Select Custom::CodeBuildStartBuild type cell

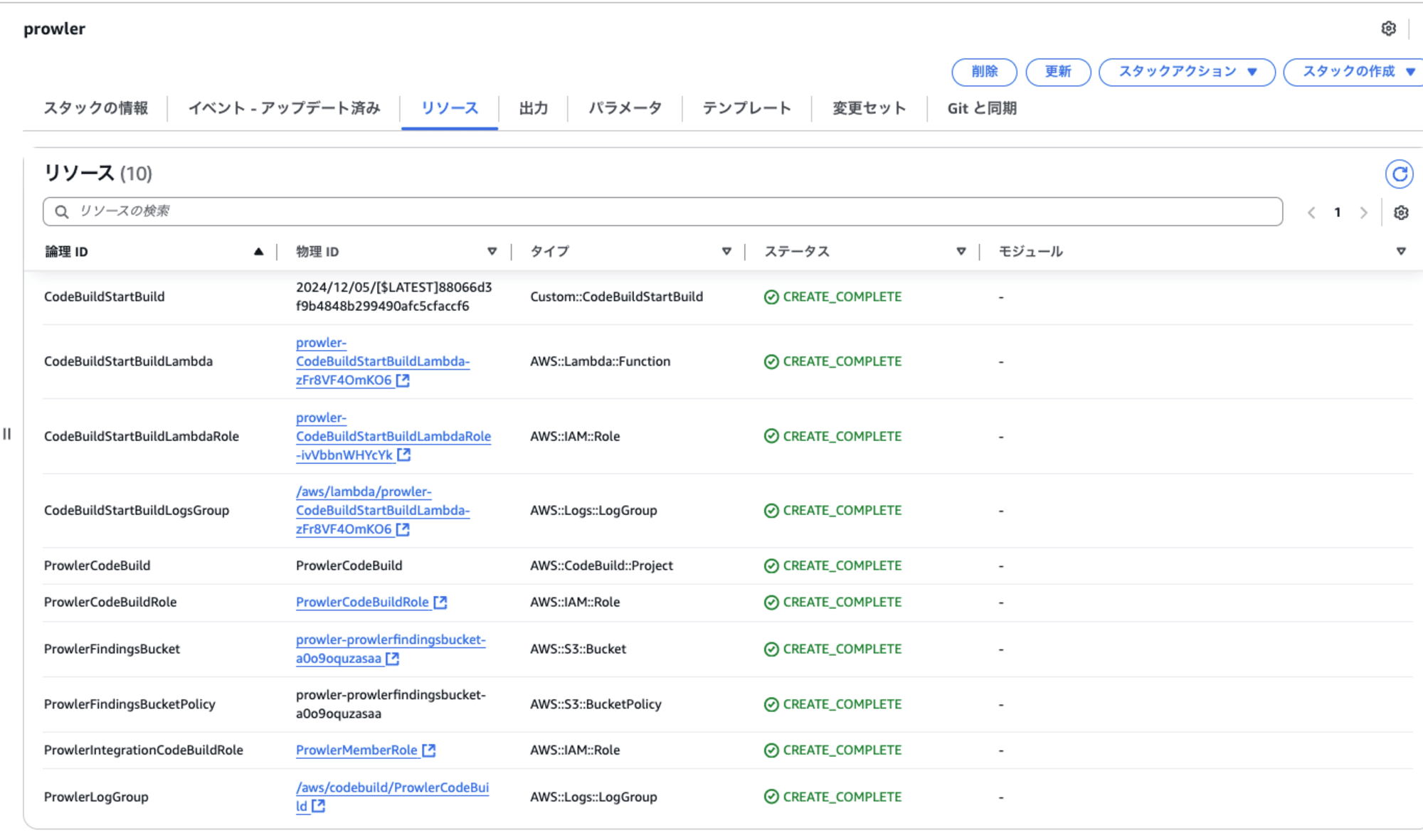click(616, 297)
